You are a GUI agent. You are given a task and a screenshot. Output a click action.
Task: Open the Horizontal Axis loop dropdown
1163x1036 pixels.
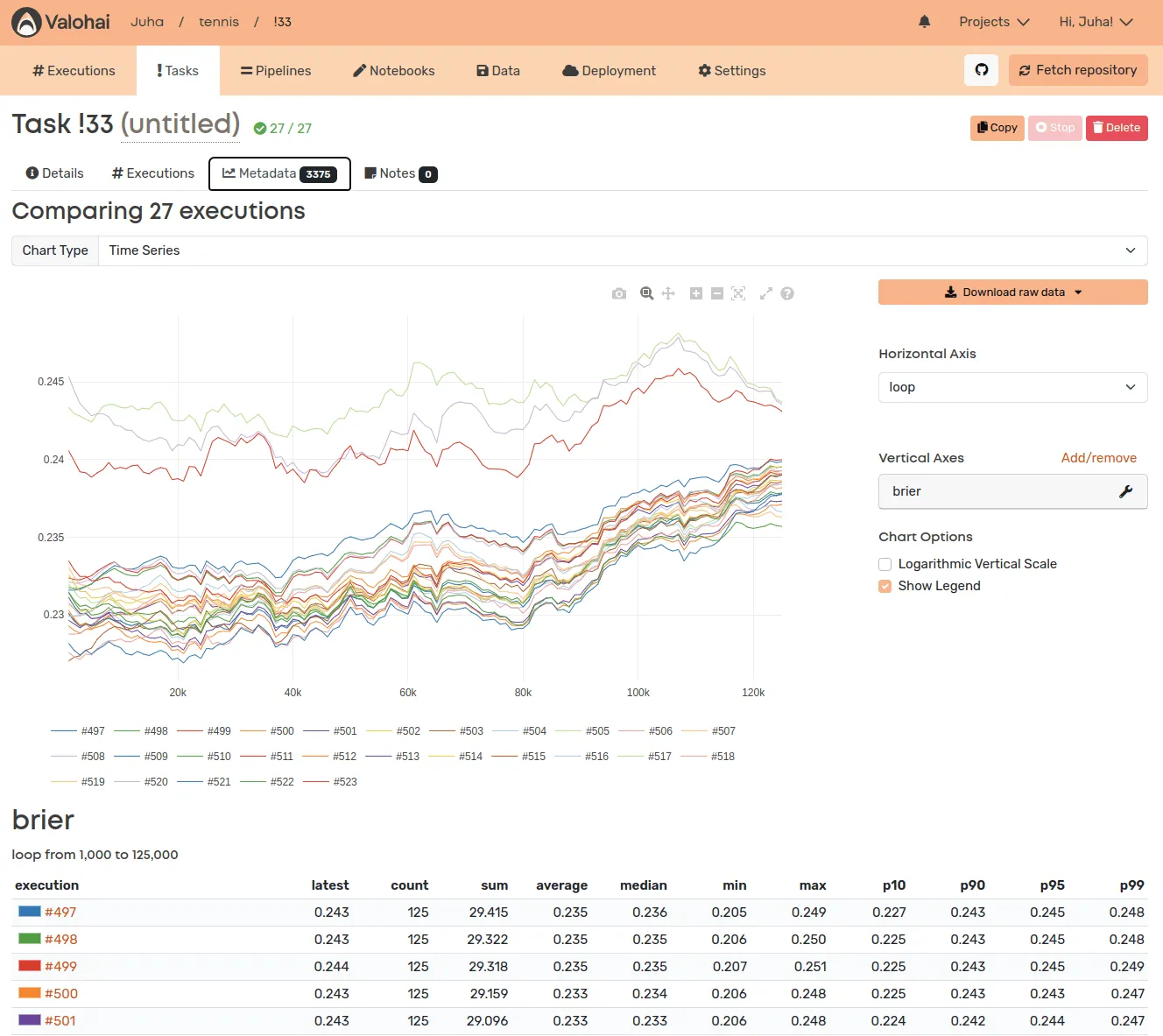(1012, 387)
